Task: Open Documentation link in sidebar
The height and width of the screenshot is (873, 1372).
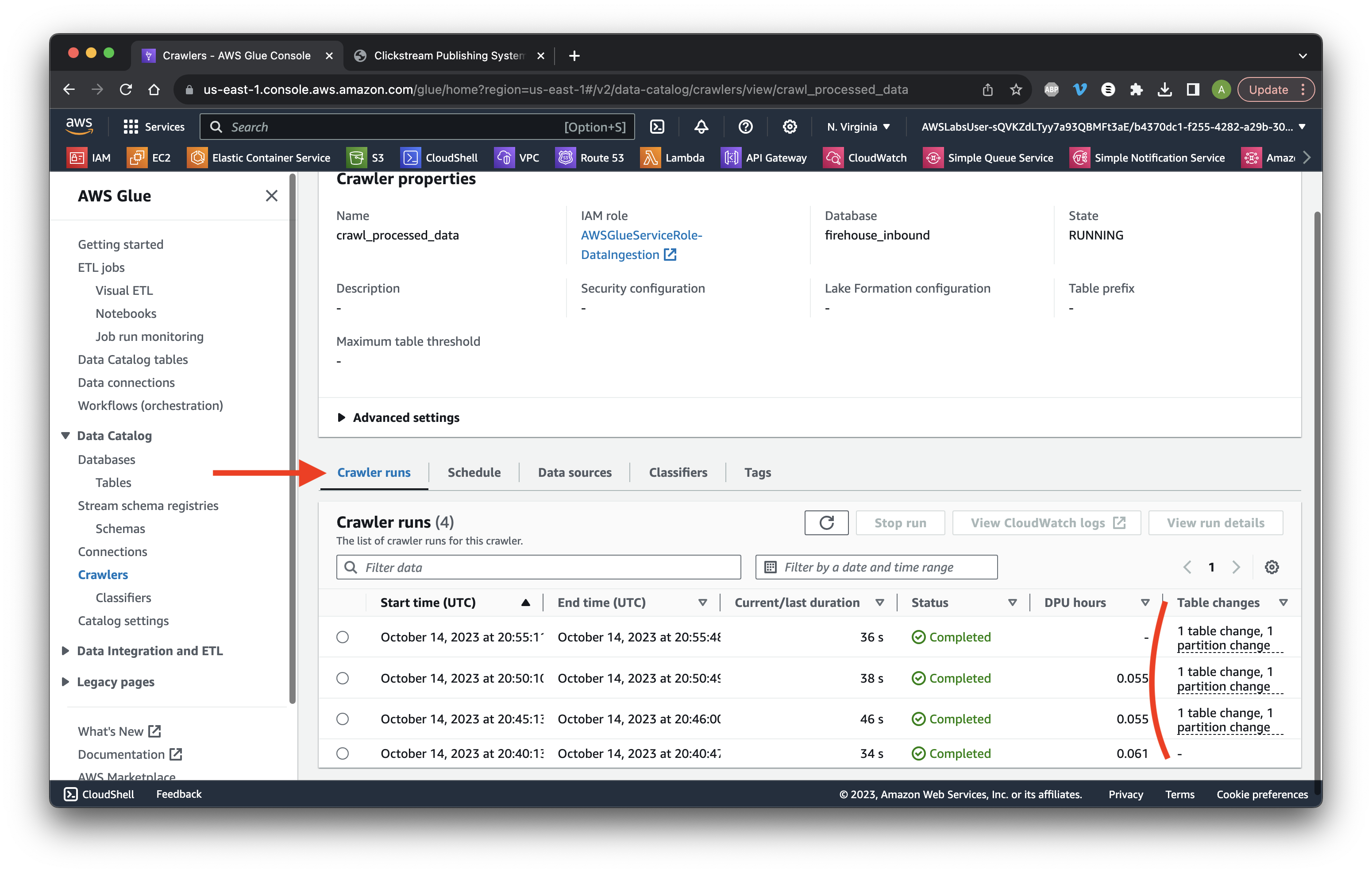Action: 130,754
